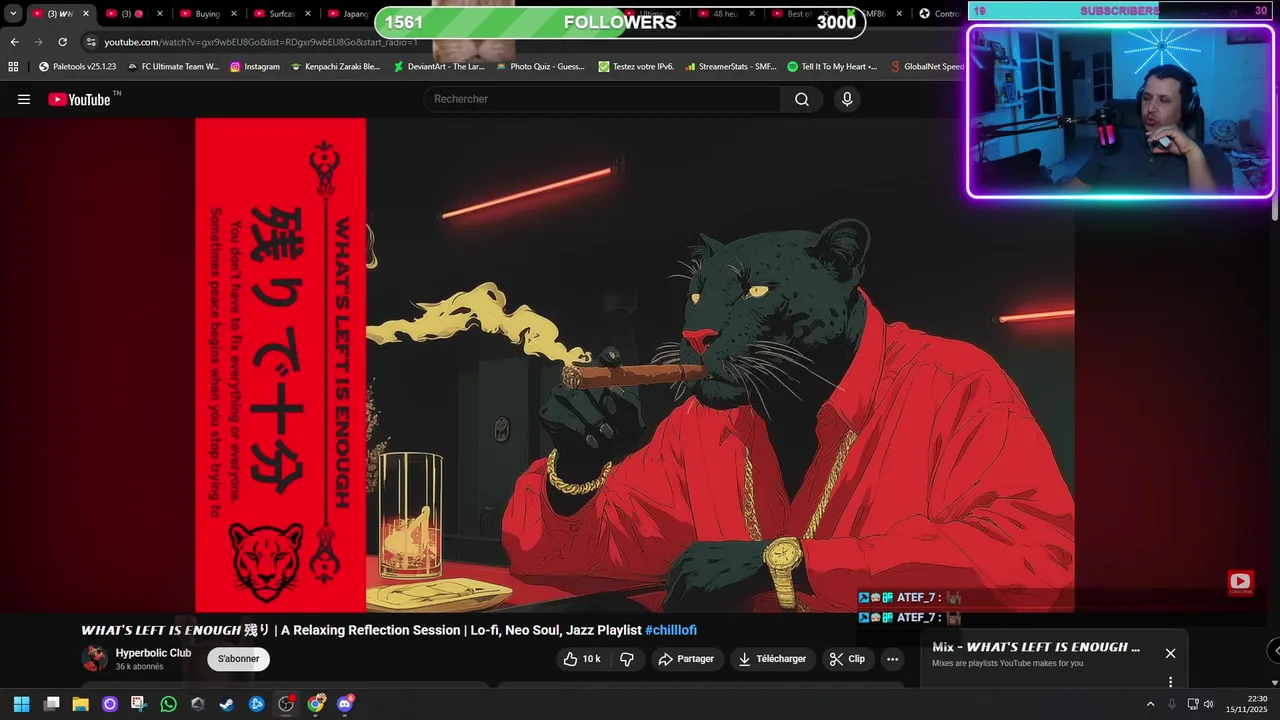This screenshot has width=1280, height=720.
Task: Focus the Rechercher search field
Action: (603, 99)
